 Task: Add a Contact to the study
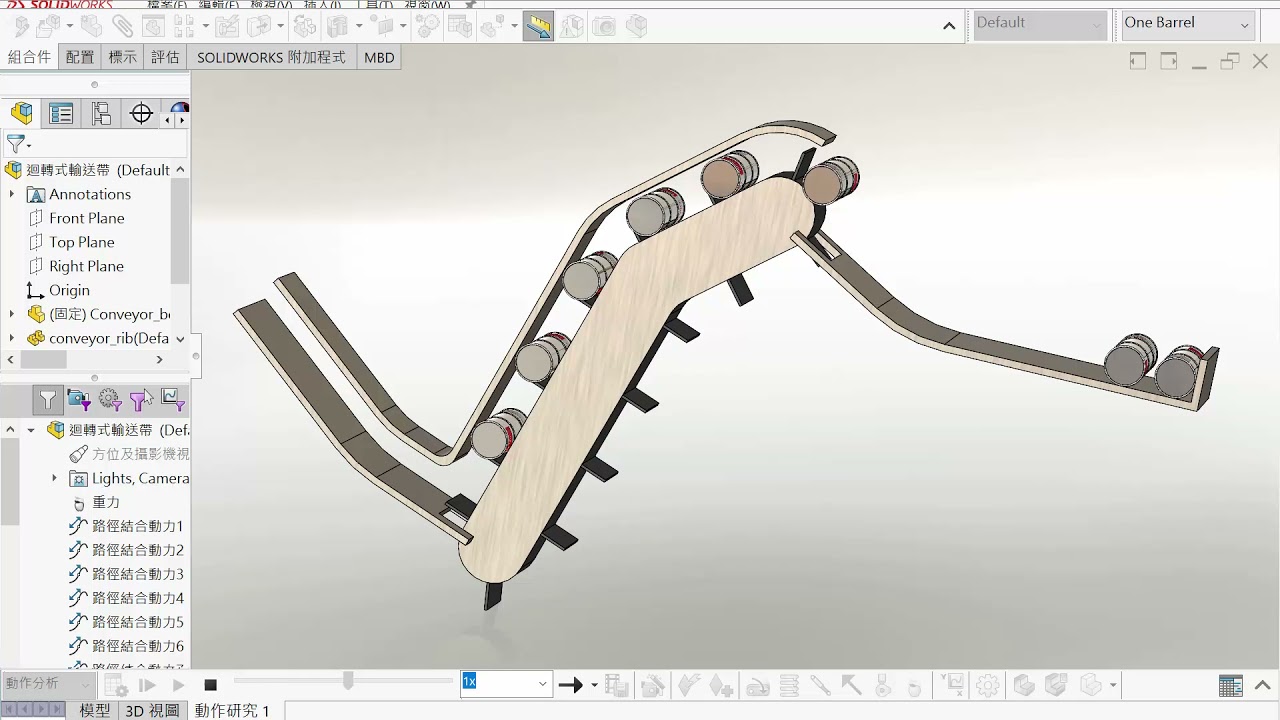pyautogui.click(x=882, y=685)
